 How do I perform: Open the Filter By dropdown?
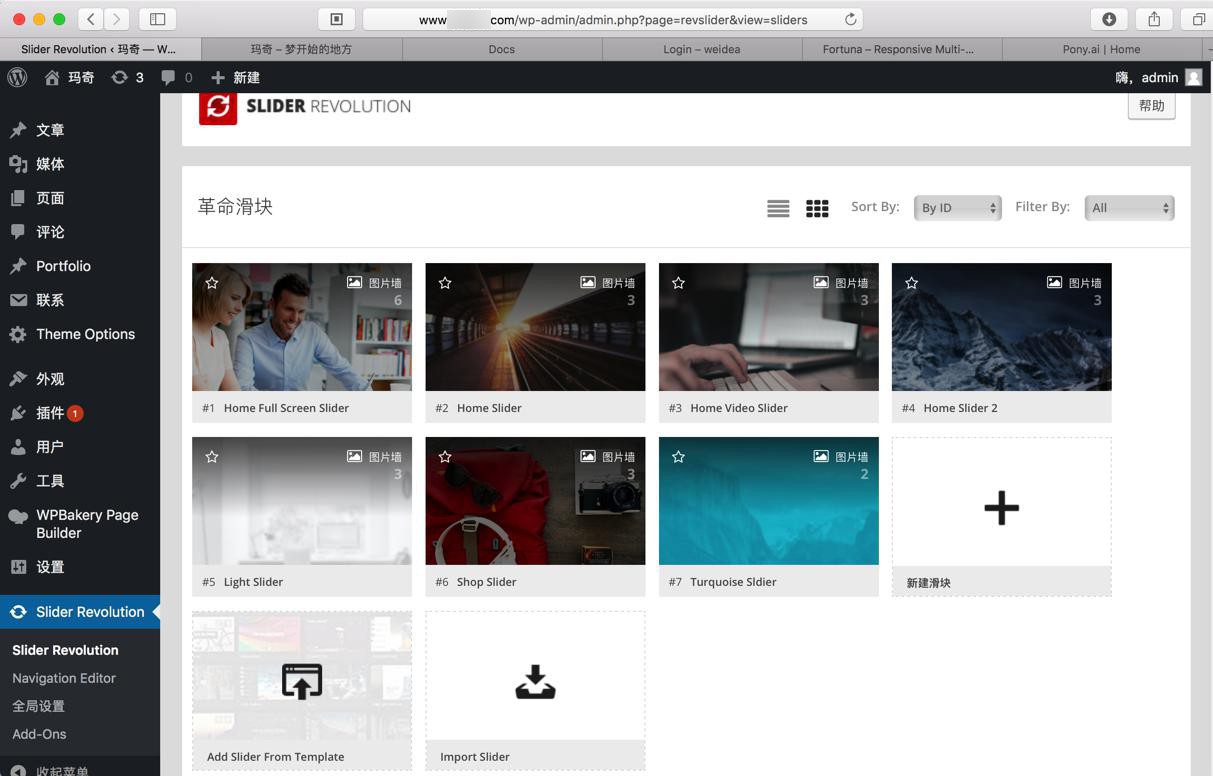tap(1129, 208)
